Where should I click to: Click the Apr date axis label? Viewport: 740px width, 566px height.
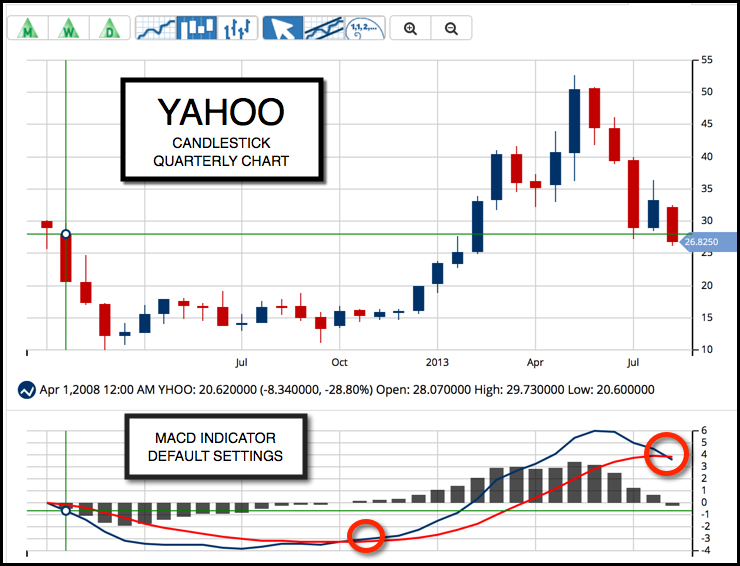pyautogui.click(x=535, y=363)
